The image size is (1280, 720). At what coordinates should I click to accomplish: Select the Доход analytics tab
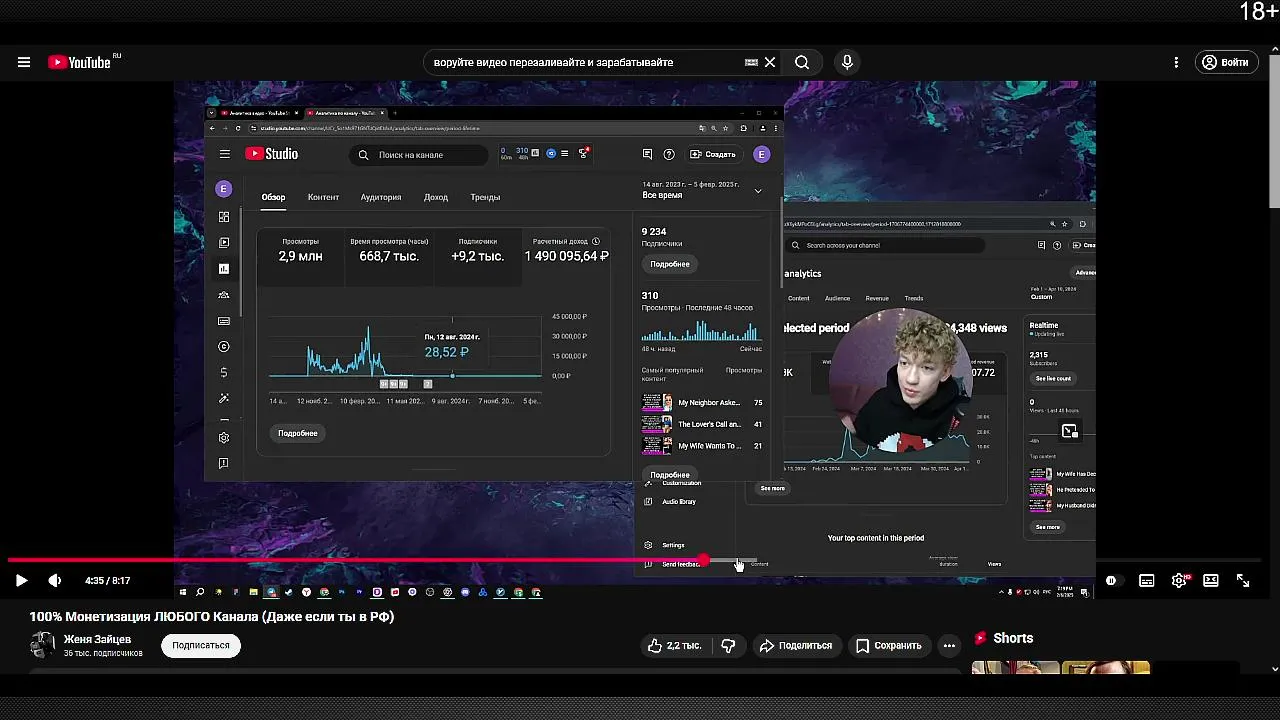(x=436, y=197)
